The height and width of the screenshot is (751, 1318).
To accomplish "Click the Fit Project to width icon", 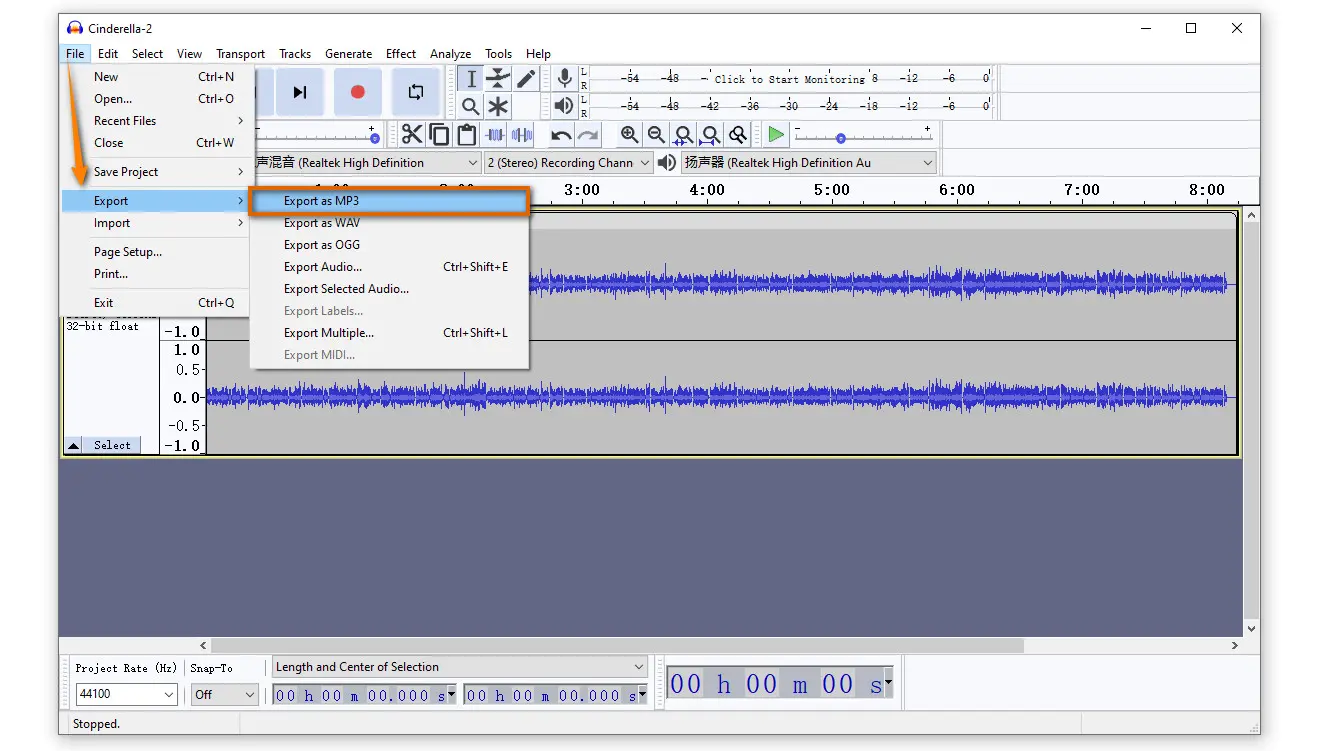I will coord(710,135).
